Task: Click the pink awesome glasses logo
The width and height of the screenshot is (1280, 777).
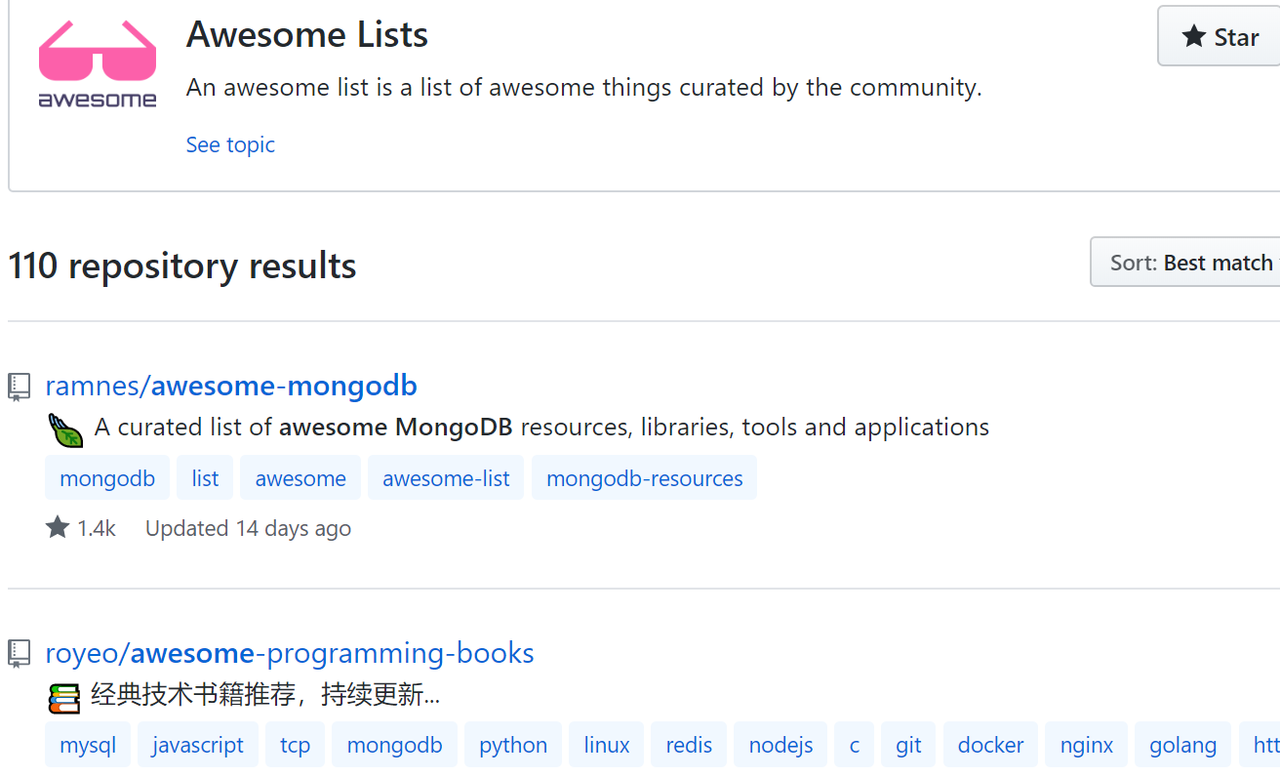Action: click(97, 62)
